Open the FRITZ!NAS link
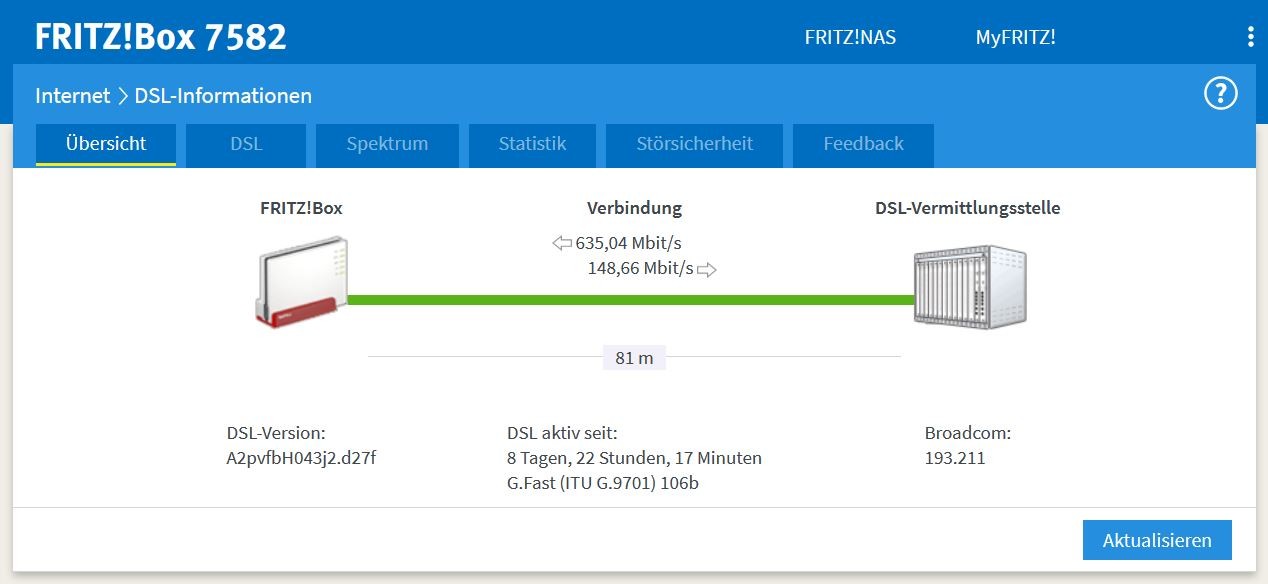The height and width of the screenshot is (584, 1268). (x=850, y=37)
